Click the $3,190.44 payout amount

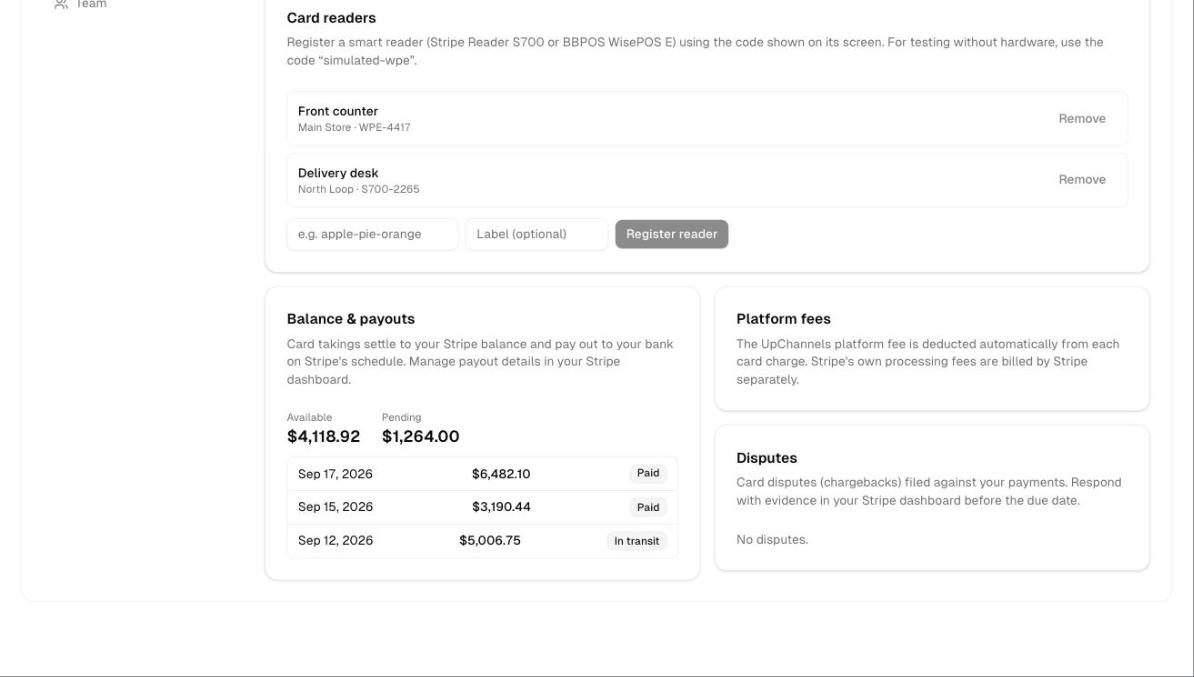pos(501,507)
